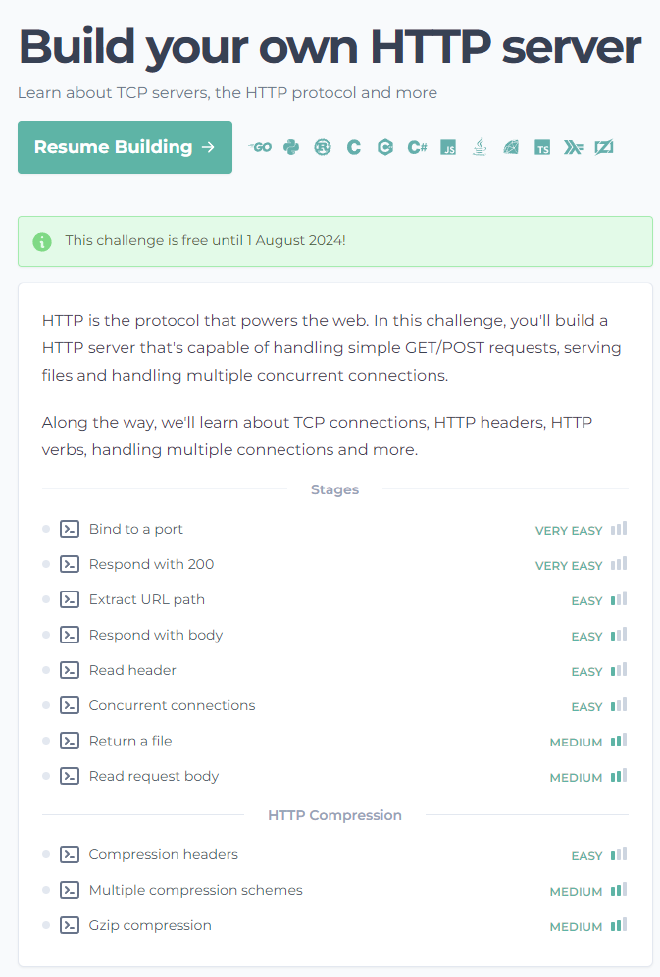Open the Extract URL path stage
660x977 pixels.
click(147, 599)
